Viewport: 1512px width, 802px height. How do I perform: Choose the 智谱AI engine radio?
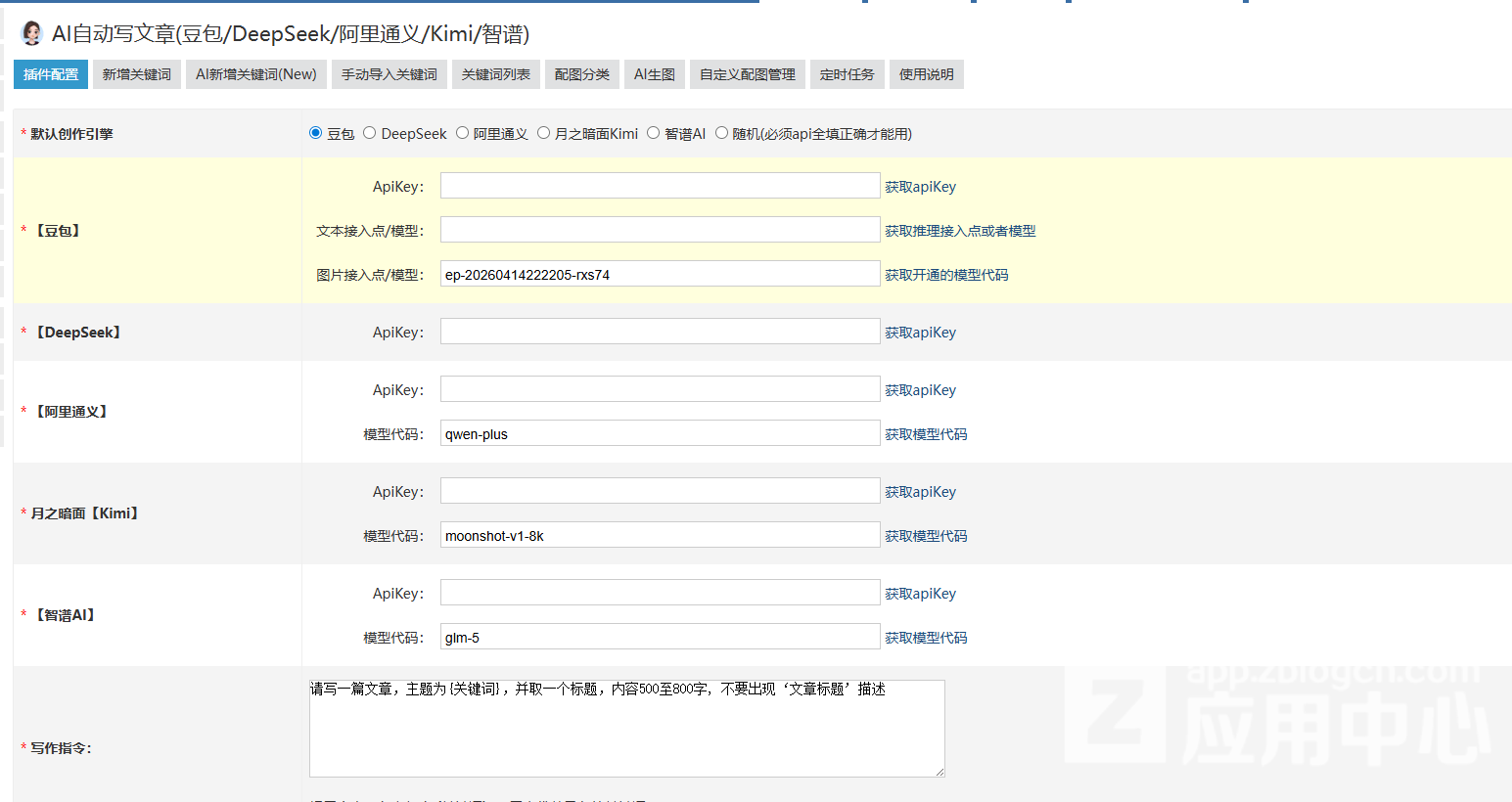coord(654,133)
